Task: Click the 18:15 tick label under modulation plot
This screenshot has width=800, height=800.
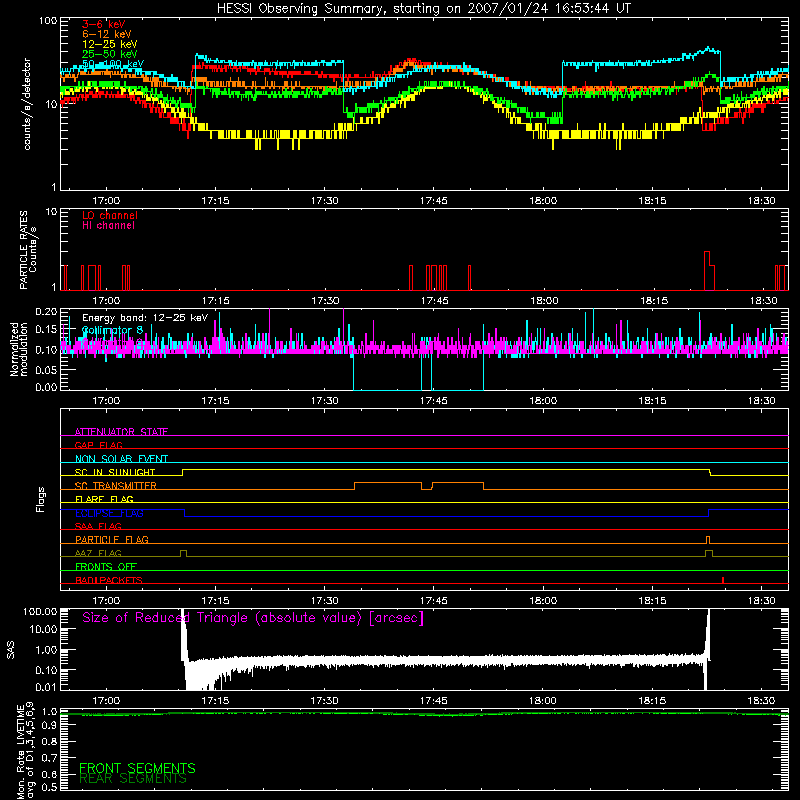Action: click(x=652, y=401)
